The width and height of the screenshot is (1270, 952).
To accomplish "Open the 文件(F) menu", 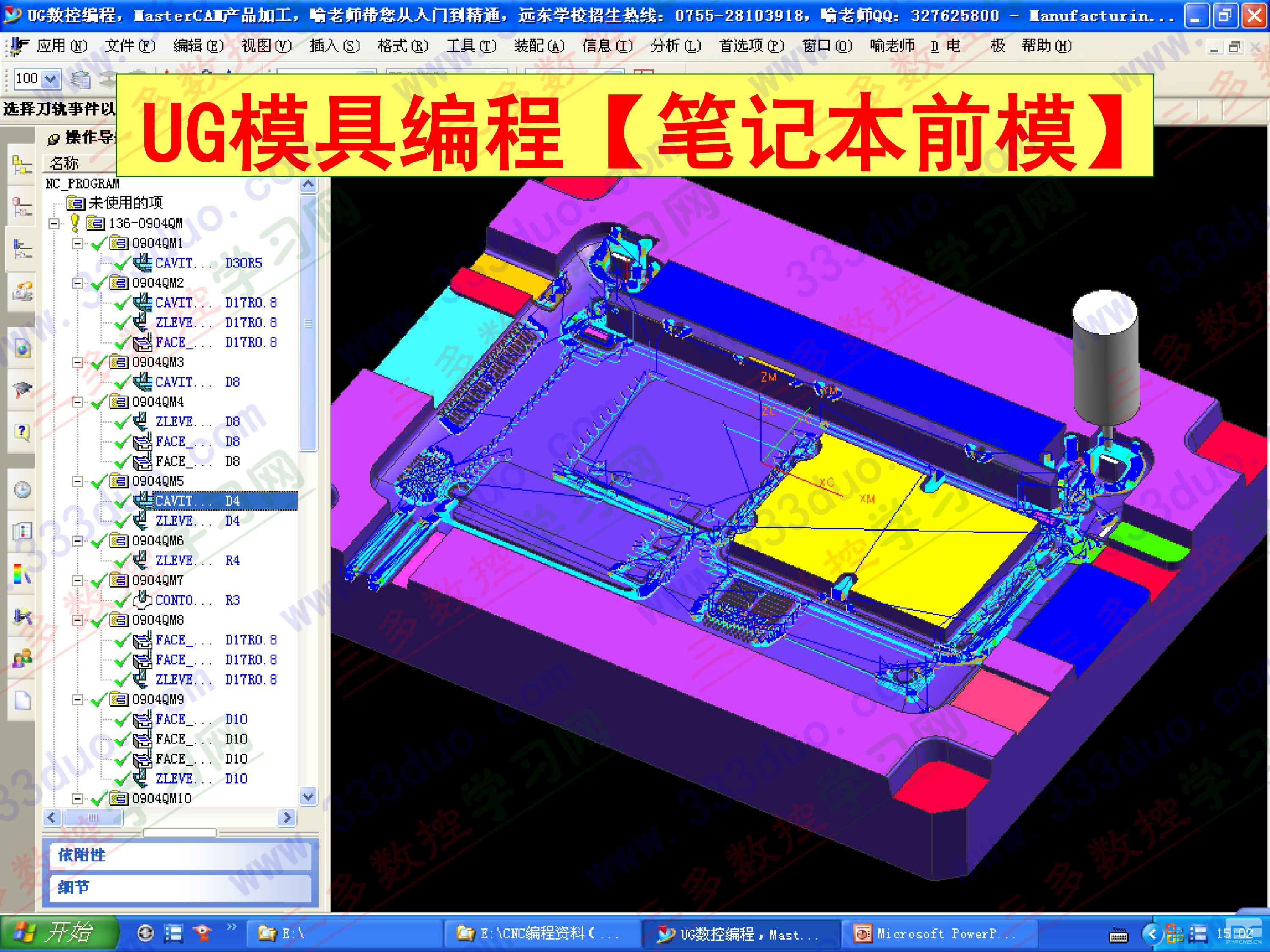I will pos(130,45).
